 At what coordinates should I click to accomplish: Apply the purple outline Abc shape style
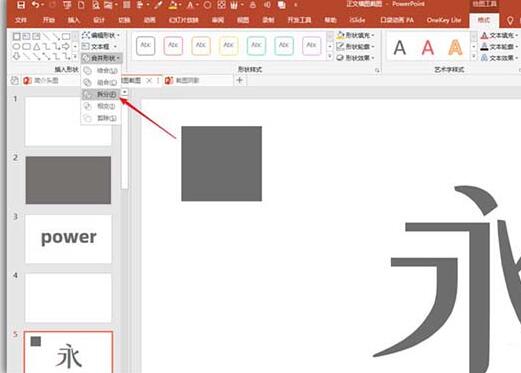[x=312, y=46]
